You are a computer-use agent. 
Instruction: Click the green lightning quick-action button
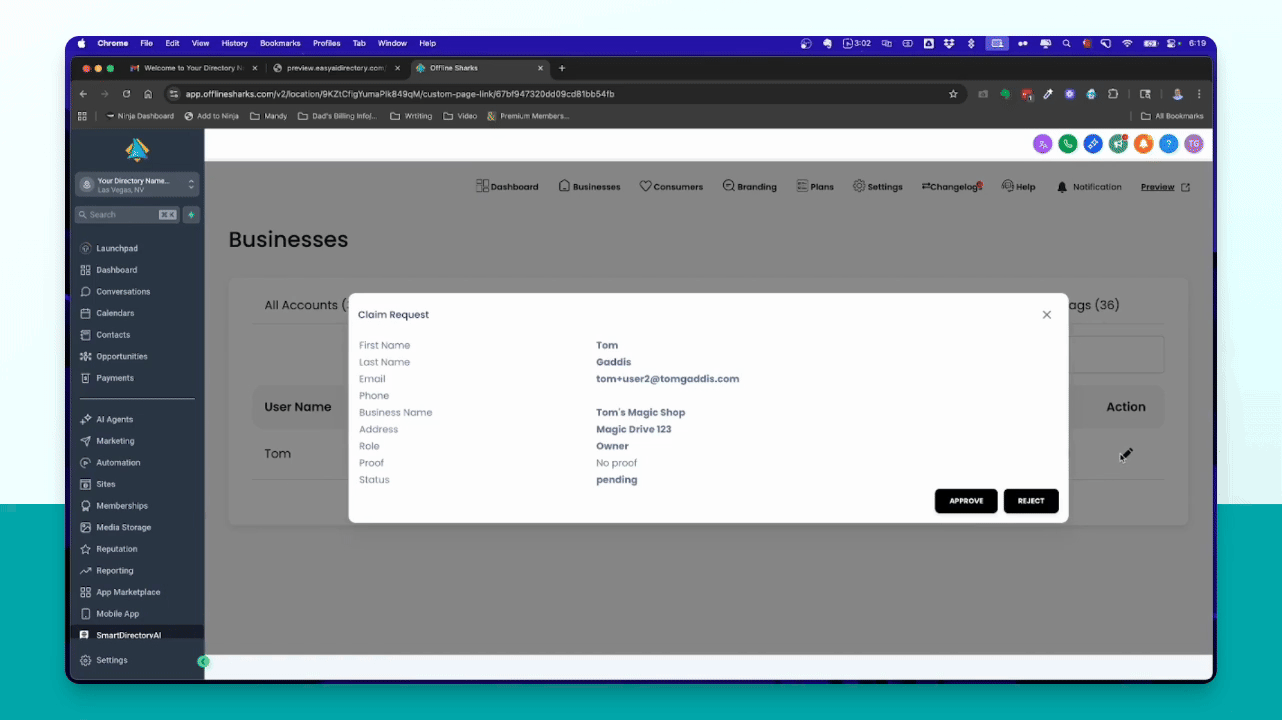(191, 215)
